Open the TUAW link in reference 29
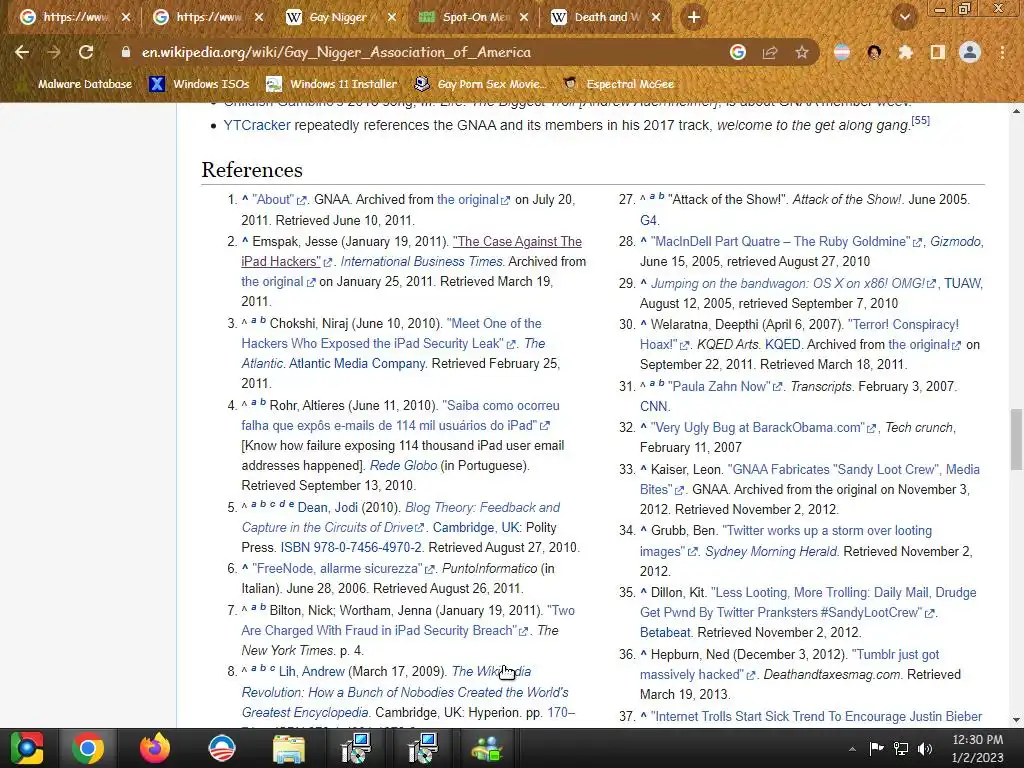This screenshot has width=1024, height=768. pos(963,283)
